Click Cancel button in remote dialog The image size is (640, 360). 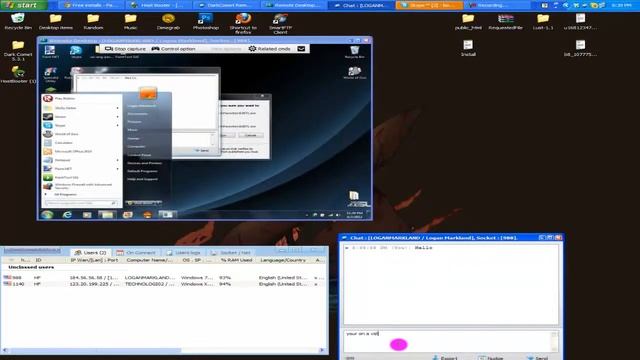coord(251,135)
